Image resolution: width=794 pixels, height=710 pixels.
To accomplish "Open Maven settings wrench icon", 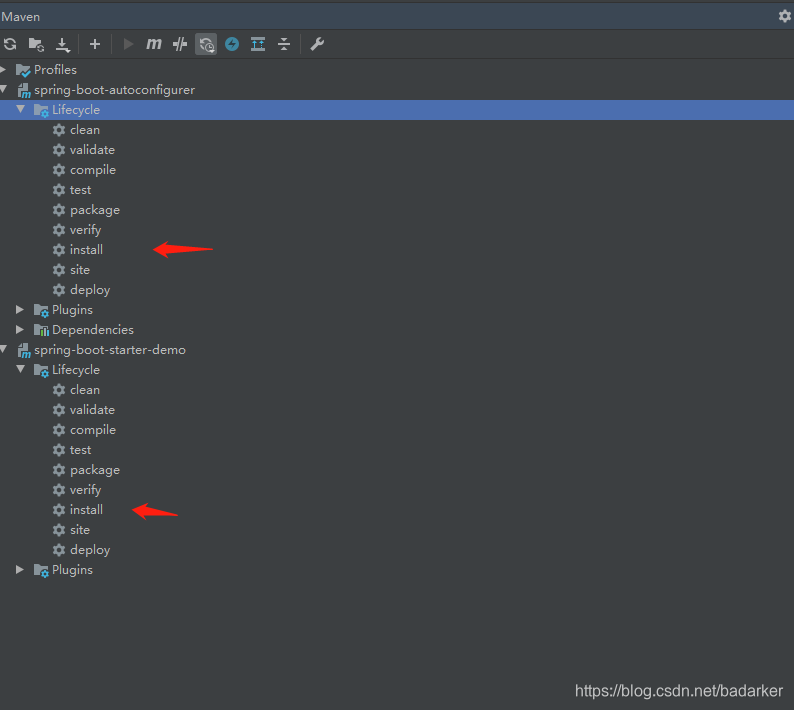I will (317, 44).
